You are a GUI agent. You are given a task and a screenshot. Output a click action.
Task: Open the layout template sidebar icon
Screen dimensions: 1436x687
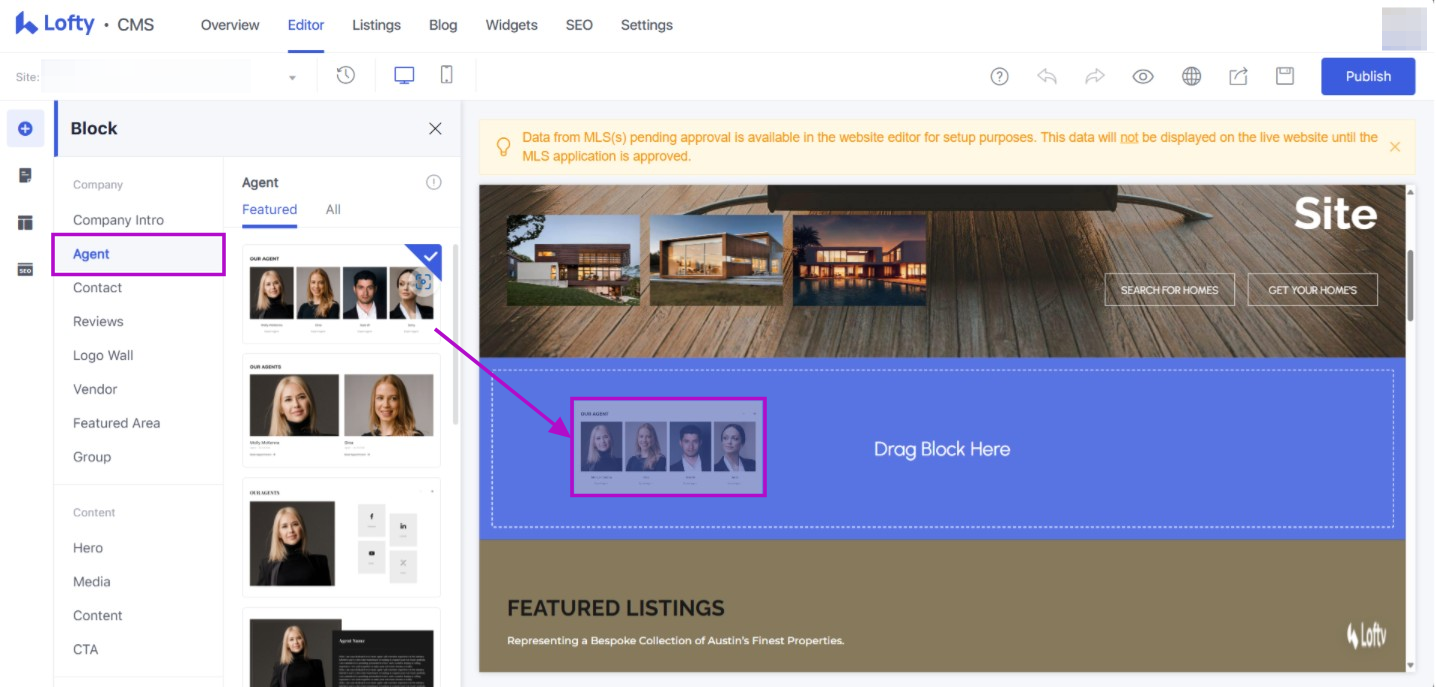pos(26,223)
